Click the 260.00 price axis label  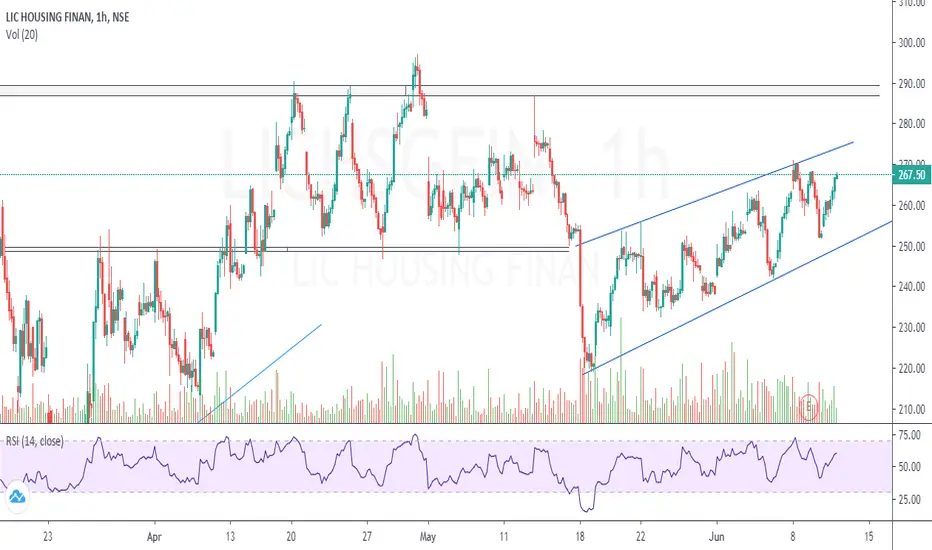pos(912,206)
